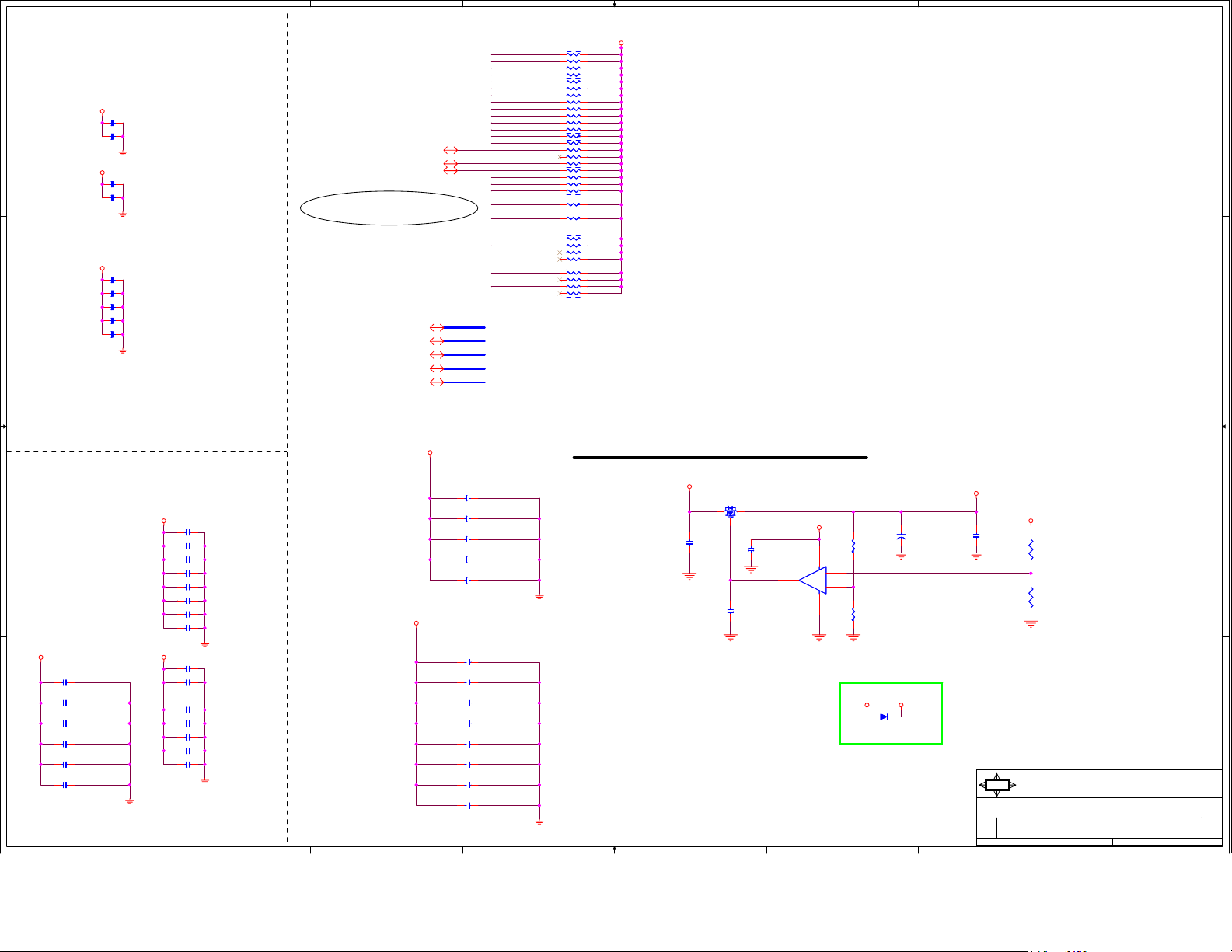Click the power terminal above the resistor array
The width and height of the screenshot is (1232, 952).
pyautogui.click(x=621, y=44)
